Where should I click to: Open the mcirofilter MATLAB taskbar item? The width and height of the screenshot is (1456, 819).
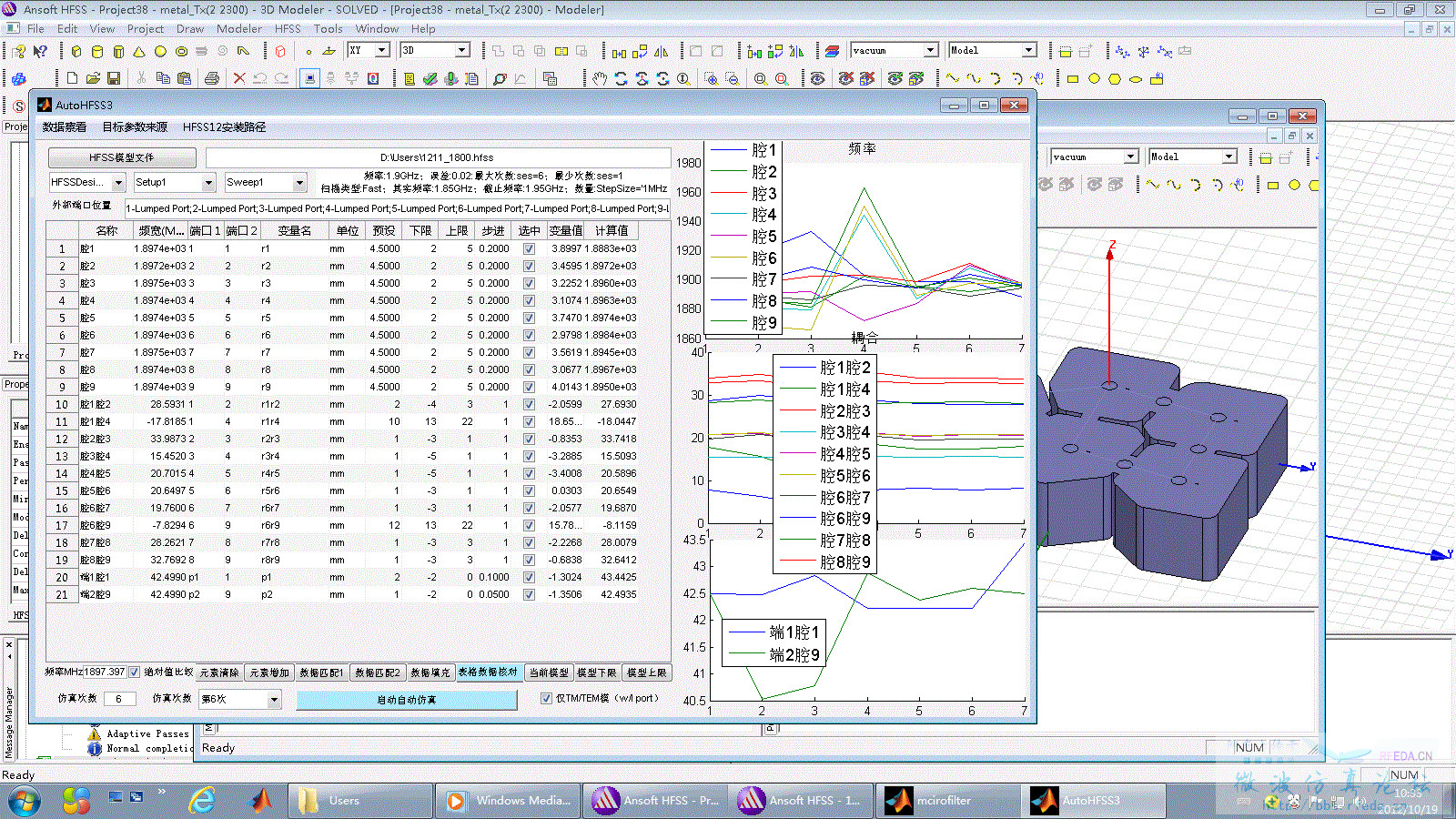pyautogui.click(x=947, y=801)
